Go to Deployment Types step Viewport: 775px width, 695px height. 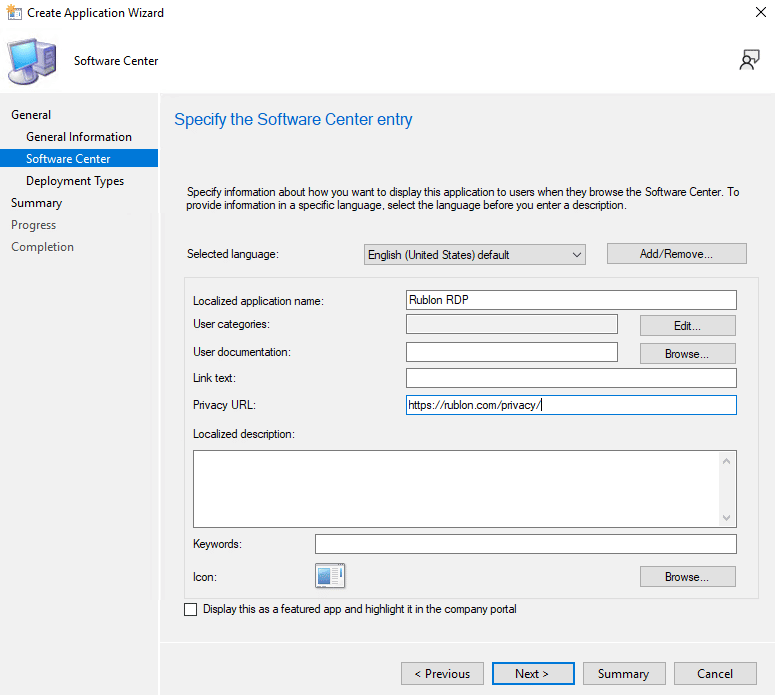tap(75, 181)
